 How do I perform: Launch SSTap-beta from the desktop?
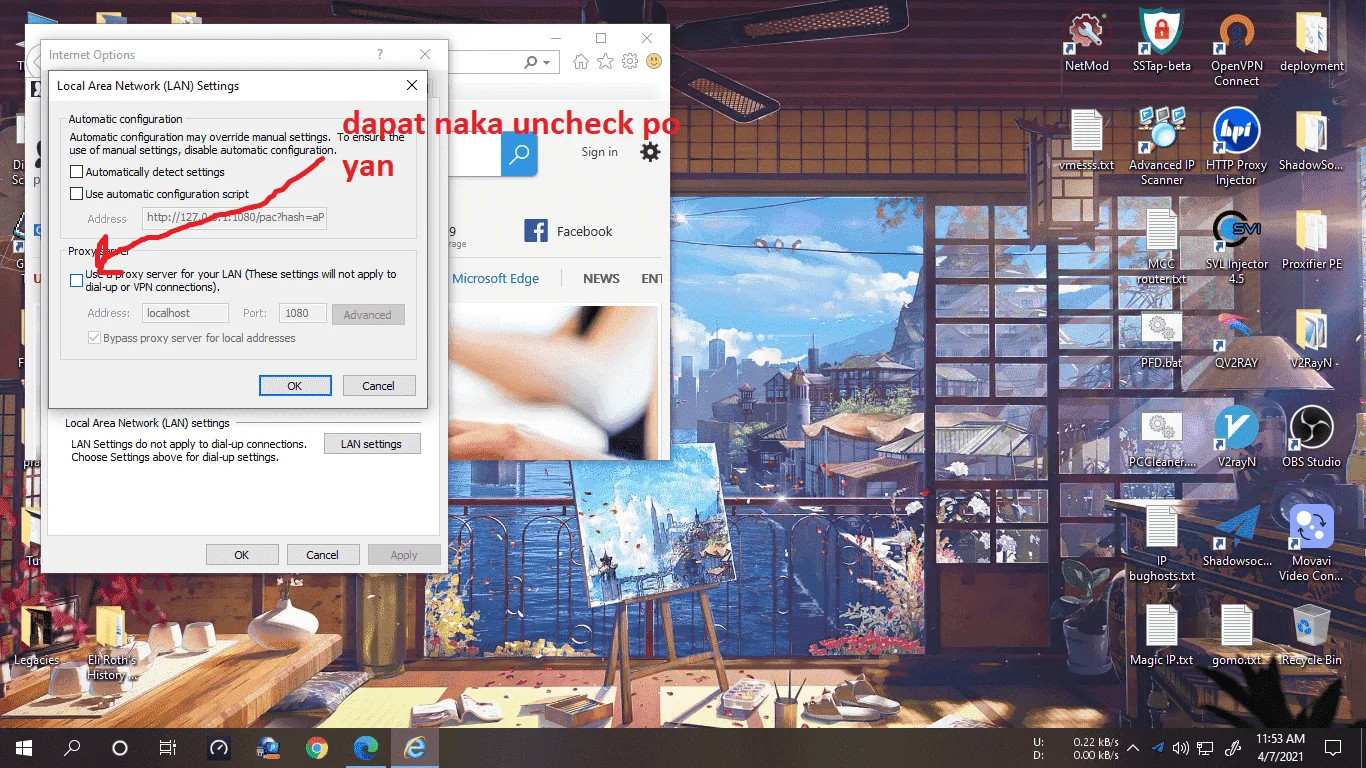[x=1161, y=41]
